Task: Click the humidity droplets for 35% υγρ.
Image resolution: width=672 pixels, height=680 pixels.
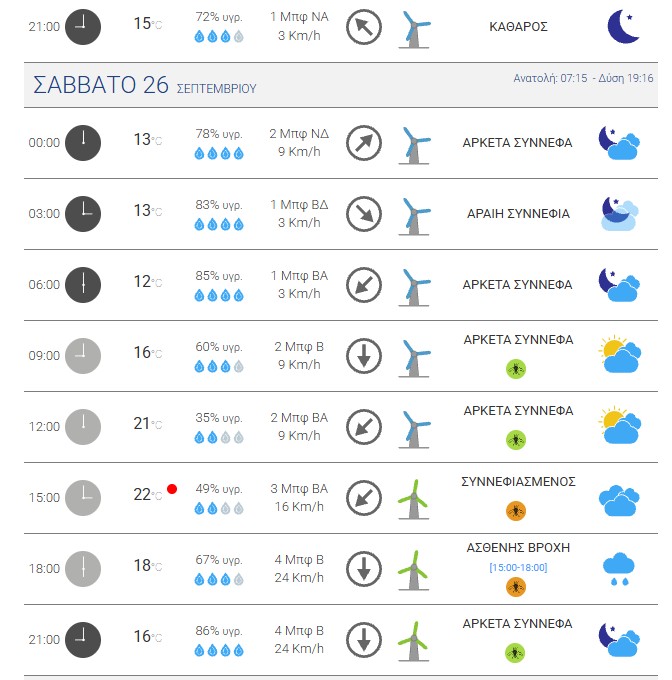Action: (x=219, y=438)
